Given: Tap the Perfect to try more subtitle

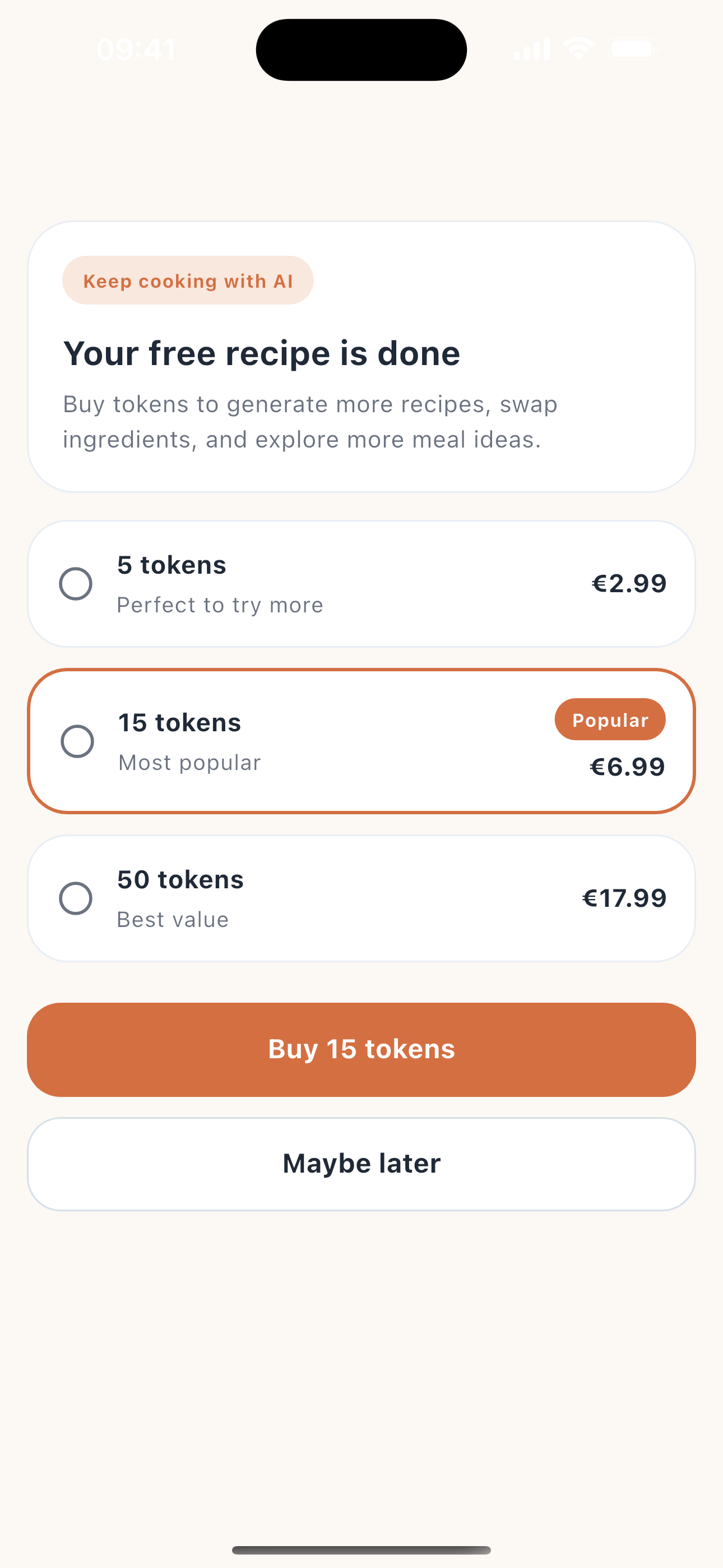Looking at the screenshot, I should click(220, 605).
